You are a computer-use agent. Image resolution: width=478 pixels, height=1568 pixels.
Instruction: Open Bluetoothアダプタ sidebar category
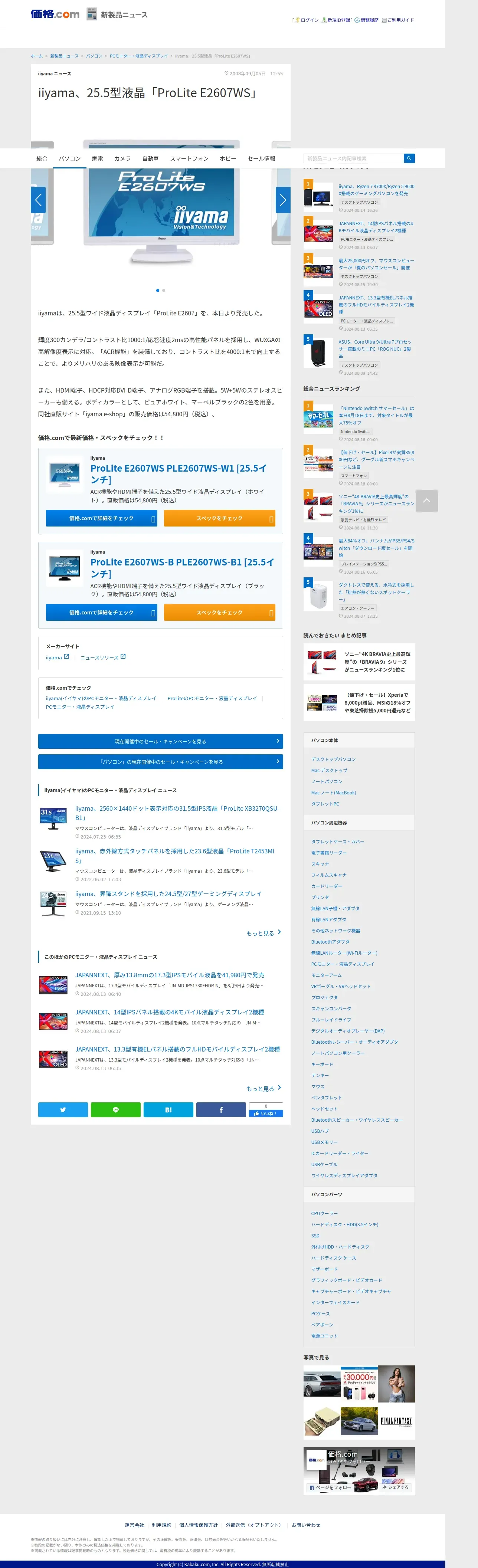[331, 942]
